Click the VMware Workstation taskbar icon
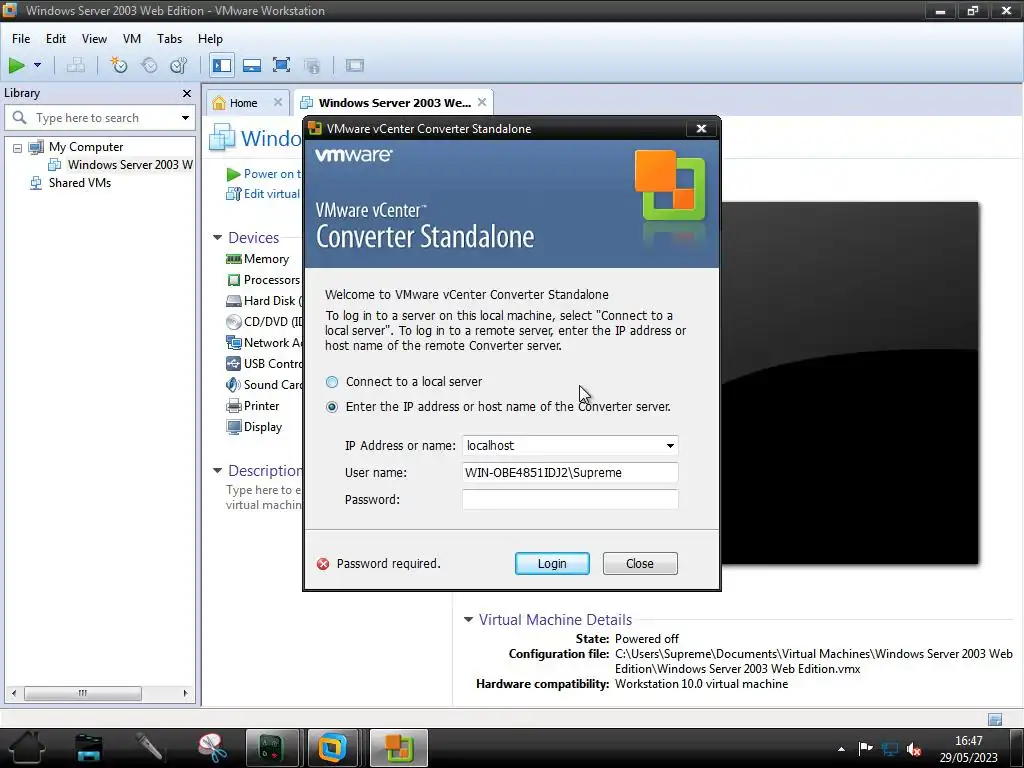The image size is (1024, 768). point(332,748)
